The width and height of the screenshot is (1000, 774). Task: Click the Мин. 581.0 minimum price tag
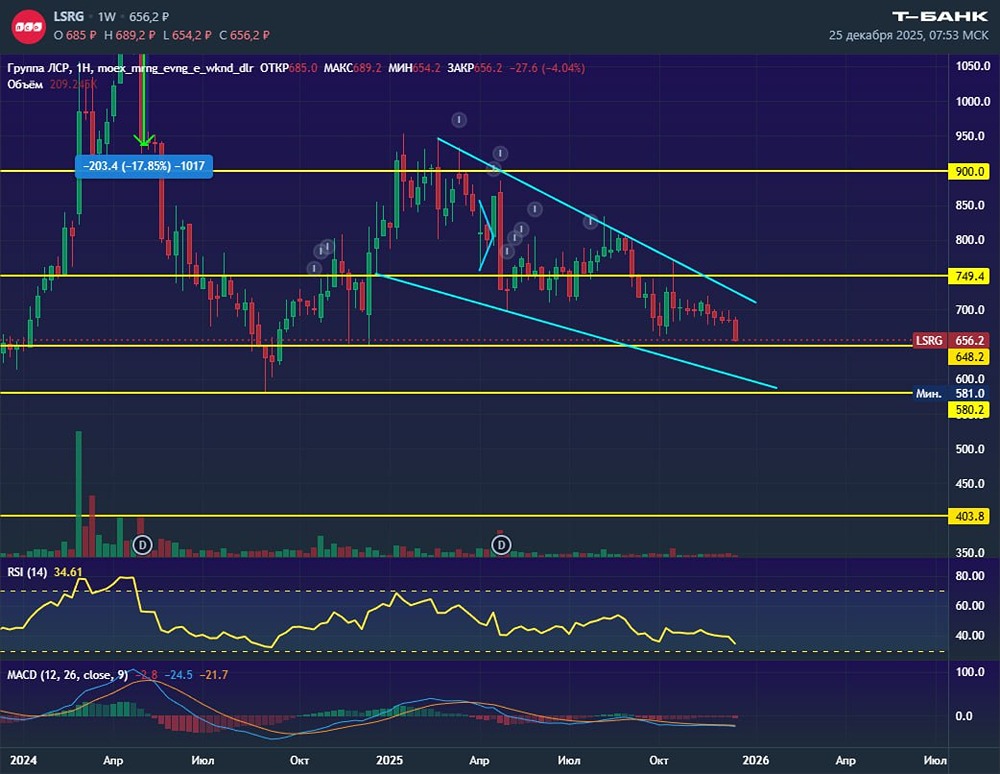(x=951, y=393)
